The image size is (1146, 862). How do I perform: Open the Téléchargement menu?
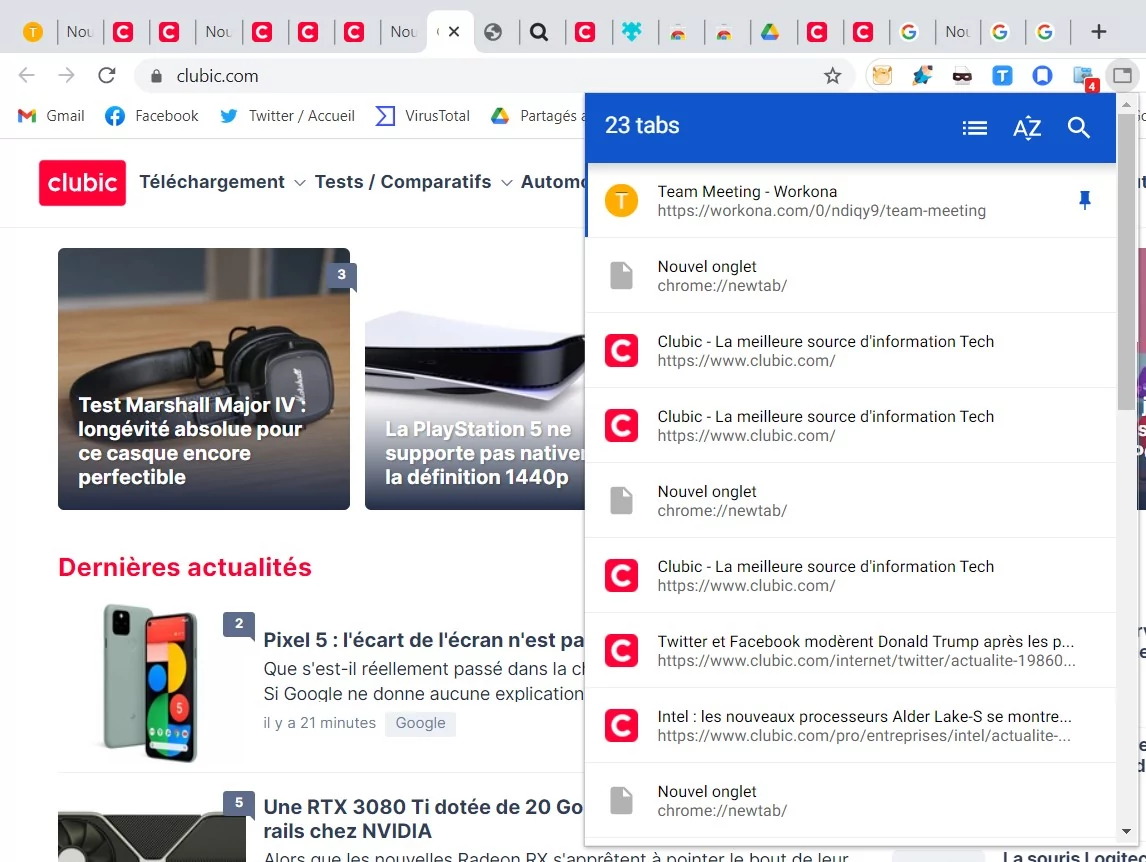tap(212, 182)
